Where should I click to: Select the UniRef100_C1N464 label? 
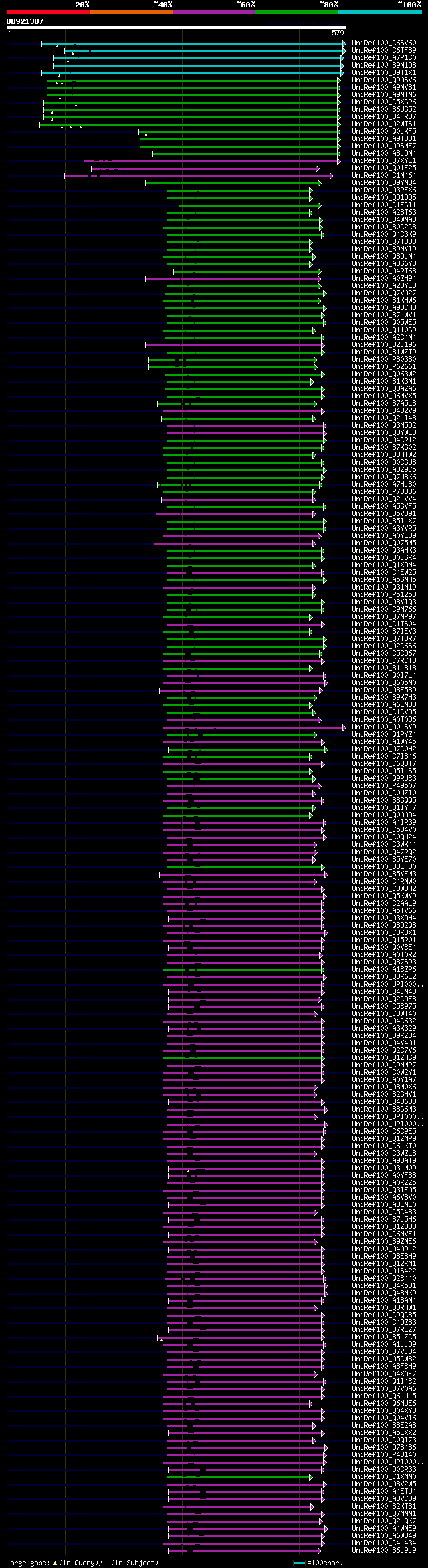click(x=384, y=176)
